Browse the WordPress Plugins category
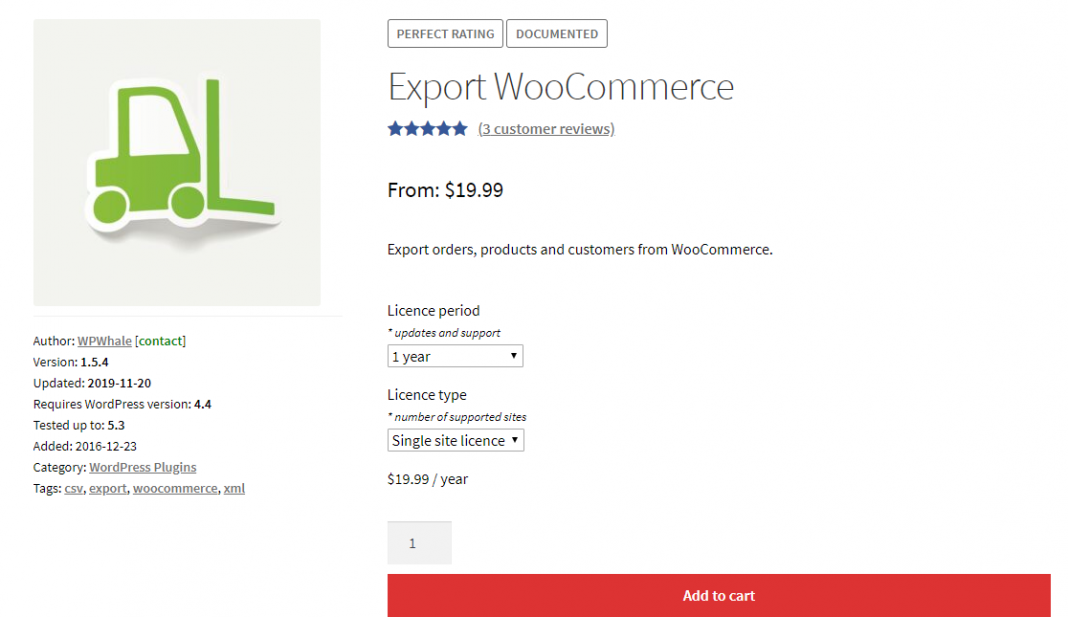The height and width of the screenshot is (617, 1068). (x=142, y=467)
